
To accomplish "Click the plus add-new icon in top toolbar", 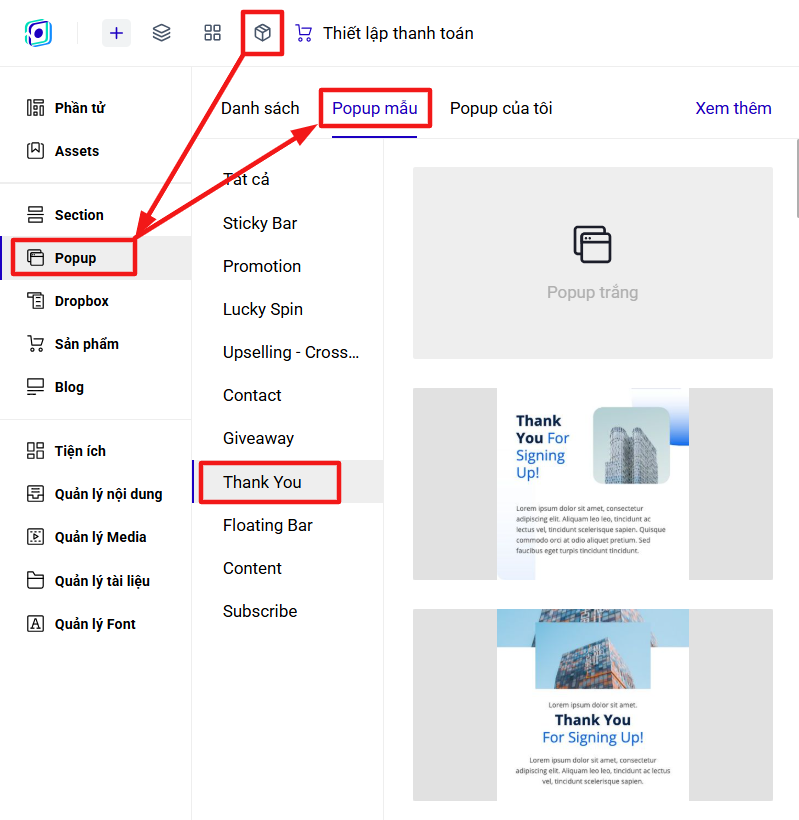I will coord(116,33).
